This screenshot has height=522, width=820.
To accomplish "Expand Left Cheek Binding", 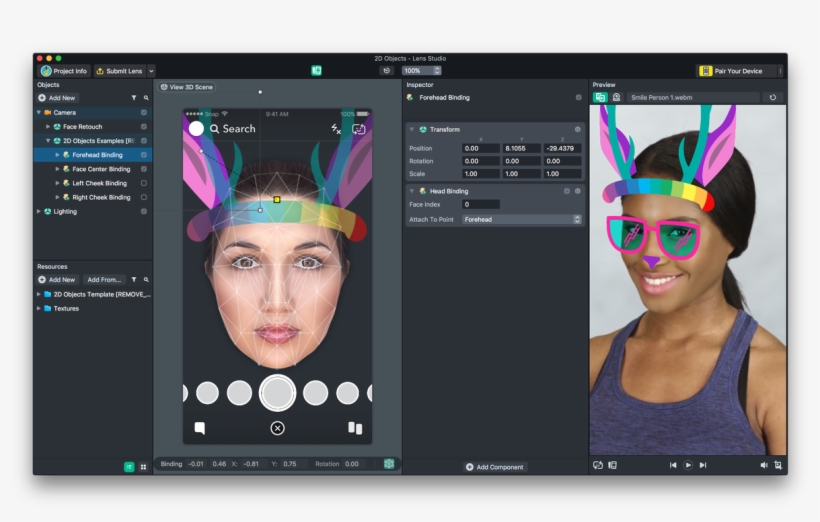I will pyautogui.click(x=57, y=183).
